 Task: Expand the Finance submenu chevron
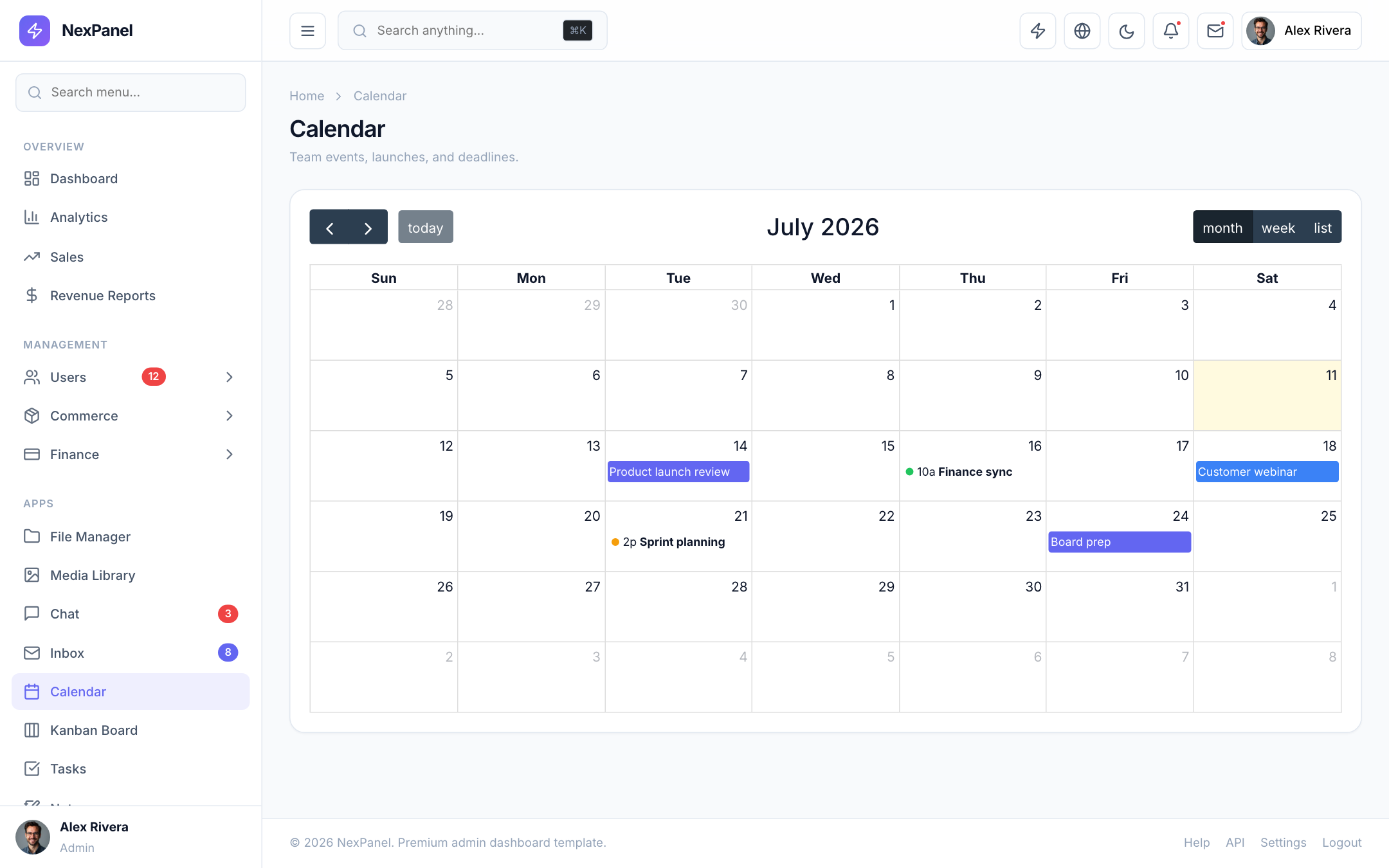[x=230, y=454]
